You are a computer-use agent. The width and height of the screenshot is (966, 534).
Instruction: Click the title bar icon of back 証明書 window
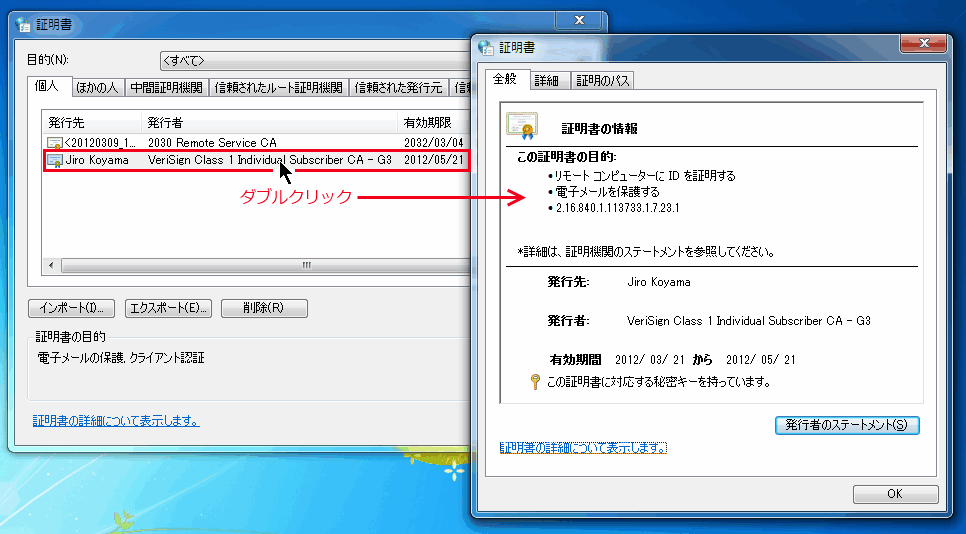(x=23, y=25)
